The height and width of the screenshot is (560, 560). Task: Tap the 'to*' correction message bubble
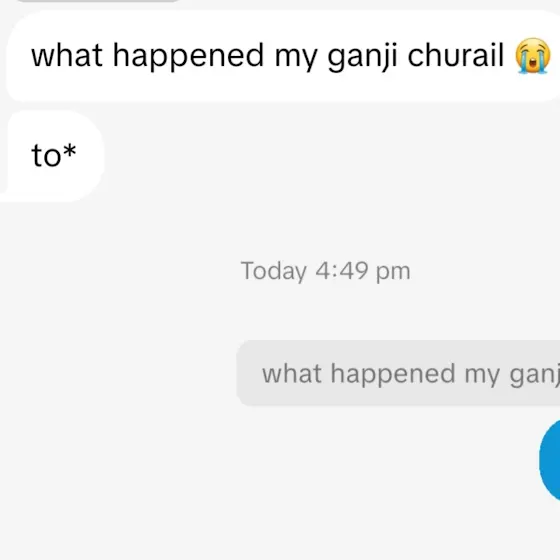point(52,156)
